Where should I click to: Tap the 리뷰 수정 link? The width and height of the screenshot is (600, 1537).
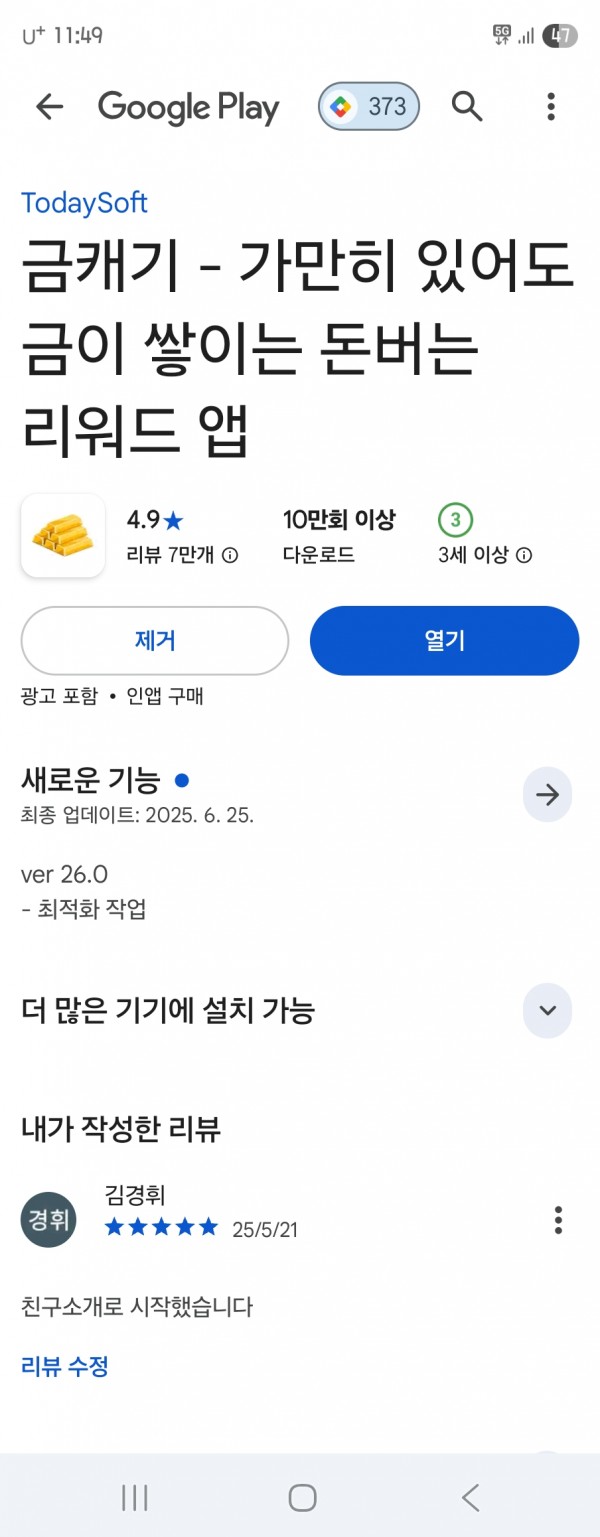65,1366
